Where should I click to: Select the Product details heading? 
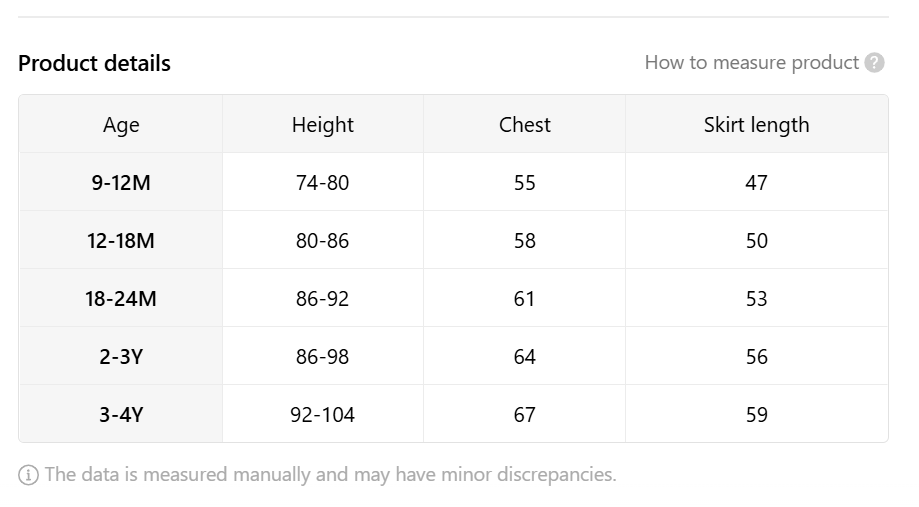(x=94, y=63)
